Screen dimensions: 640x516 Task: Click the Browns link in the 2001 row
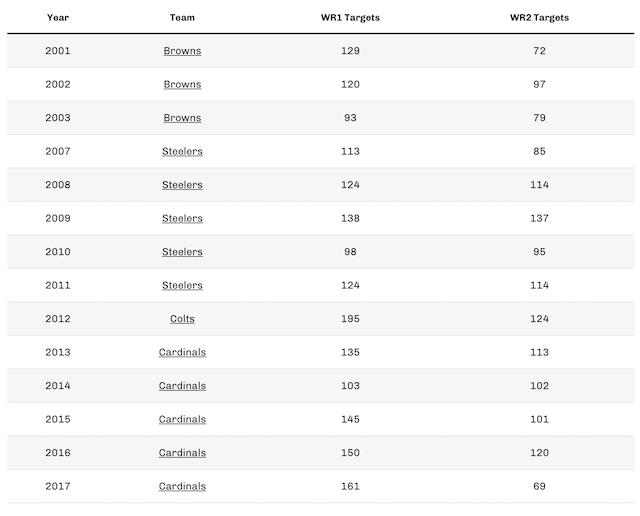click(182, 51)
